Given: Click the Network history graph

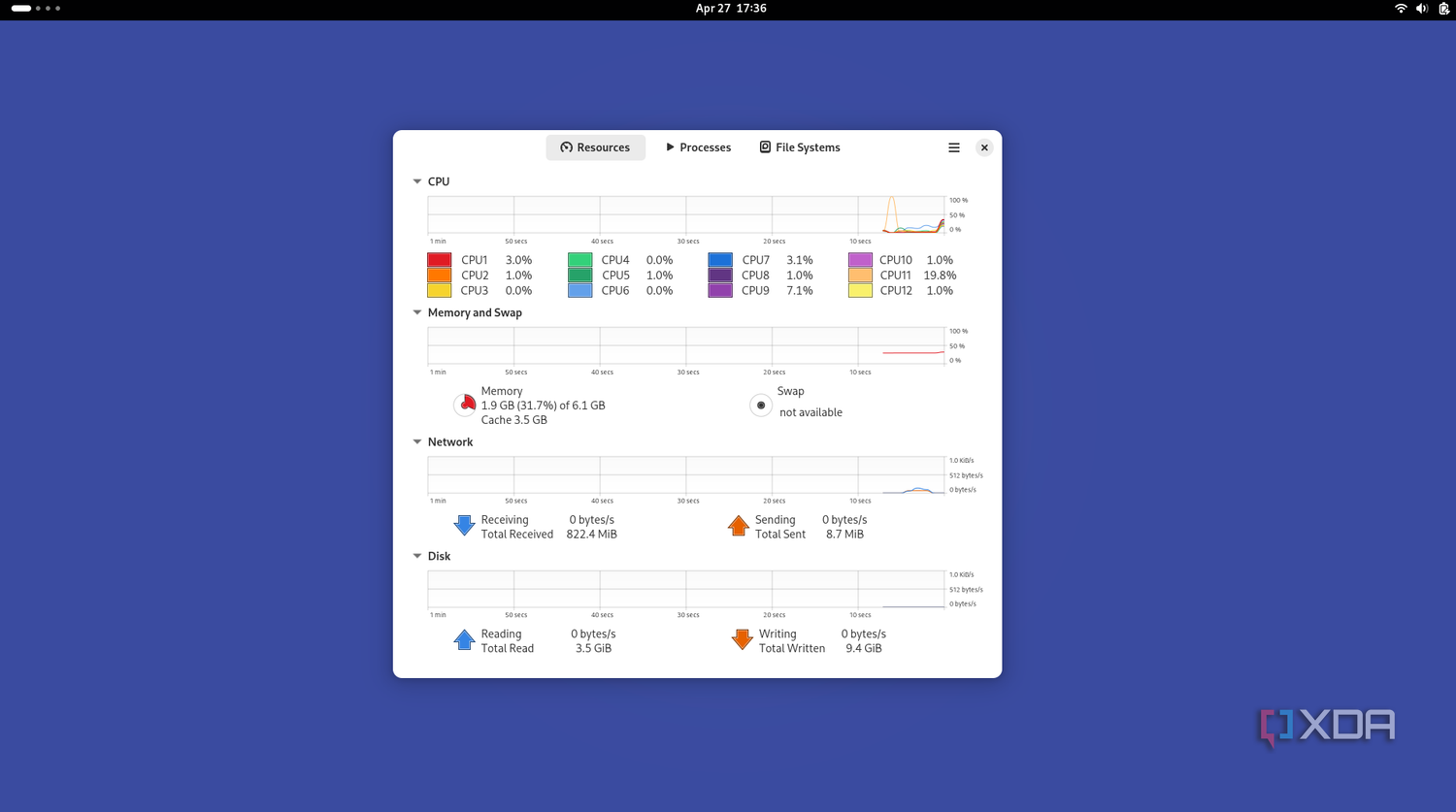Looking at the screenshot, I should (x=686, y=474).
